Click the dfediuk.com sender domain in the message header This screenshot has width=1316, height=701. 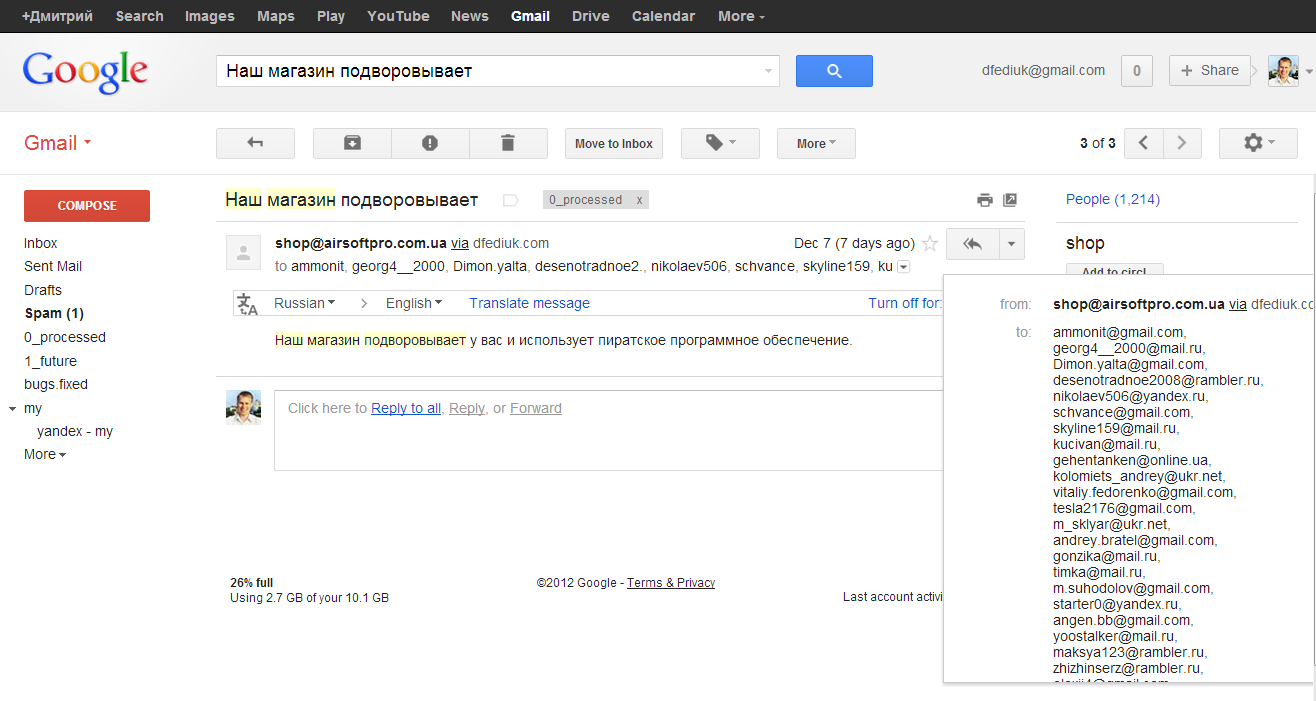click(x=511, y=243)
